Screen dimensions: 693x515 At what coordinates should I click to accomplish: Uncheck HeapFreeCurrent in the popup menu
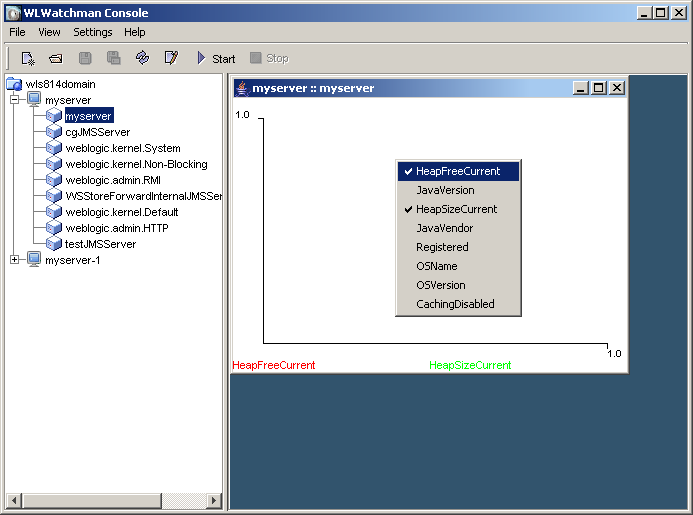(457, 171)
